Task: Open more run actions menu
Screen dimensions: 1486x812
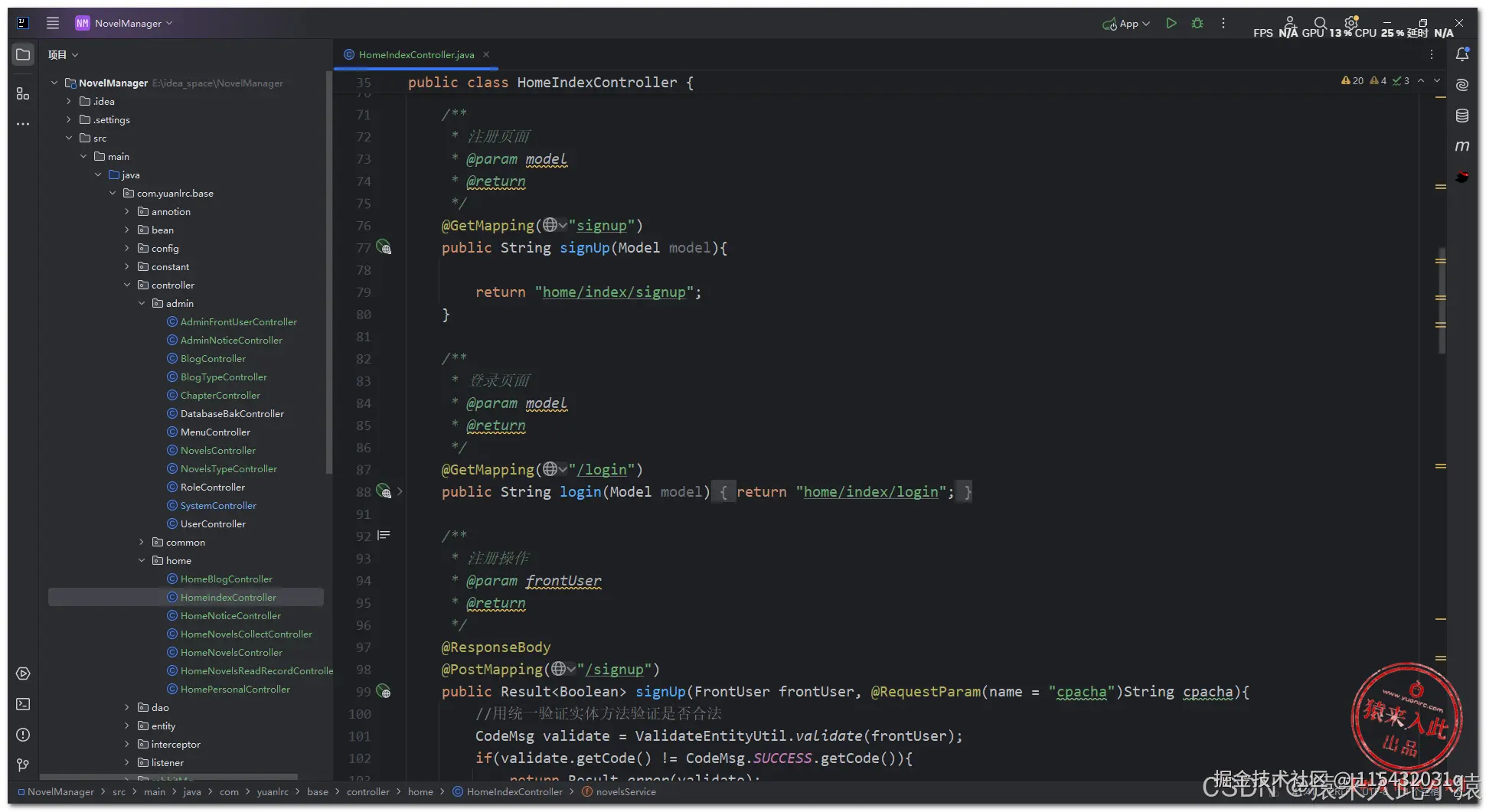Action: 1223,23
